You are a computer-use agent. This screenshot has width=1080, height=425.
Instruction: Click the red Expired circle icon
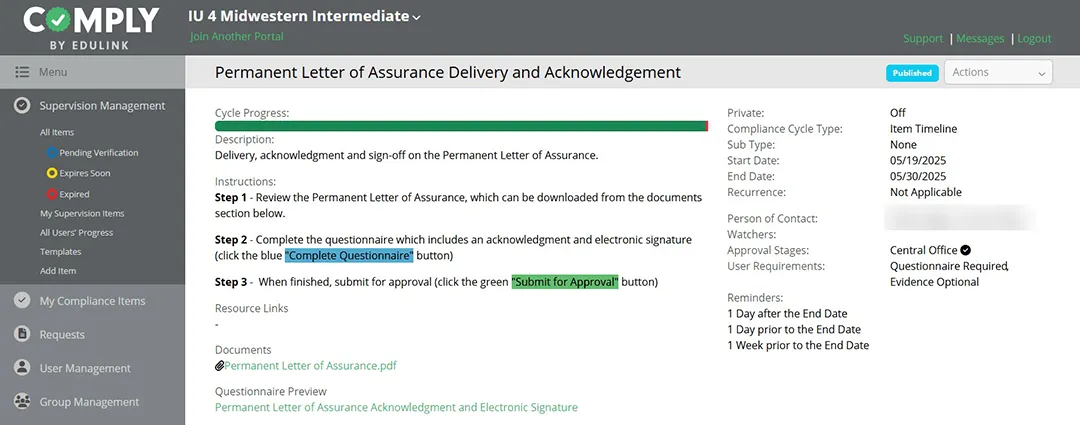pyautogui.click(x=52, y=194)
